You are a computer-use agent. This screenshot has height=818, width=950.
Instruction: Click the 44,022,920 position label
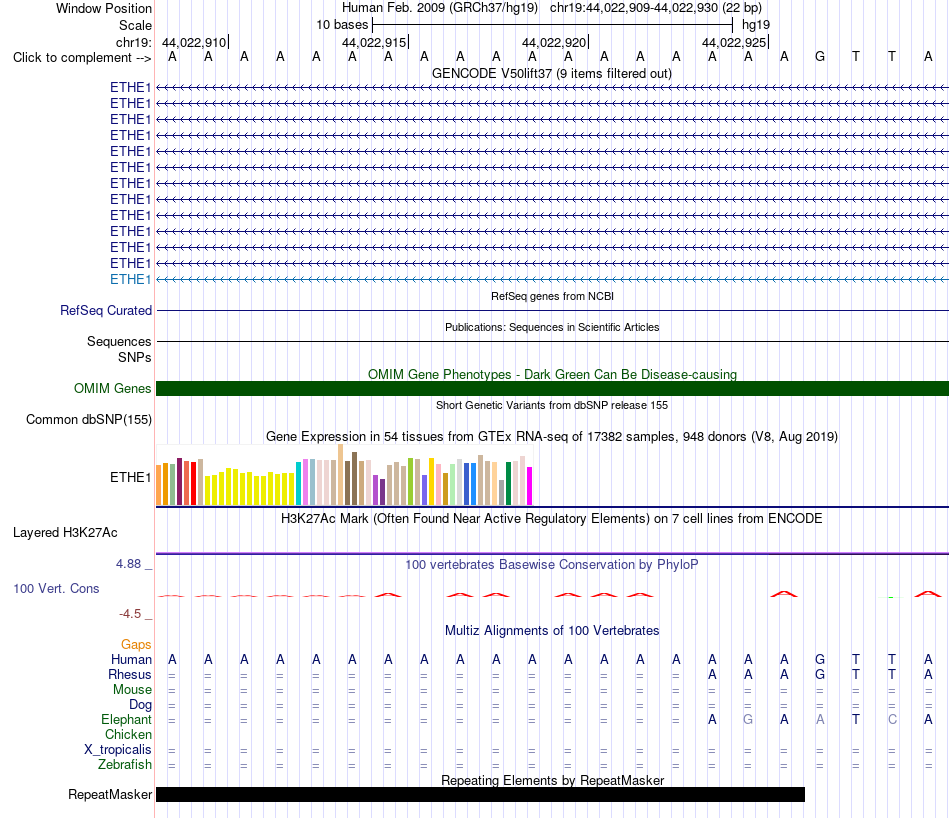[554, 42]
